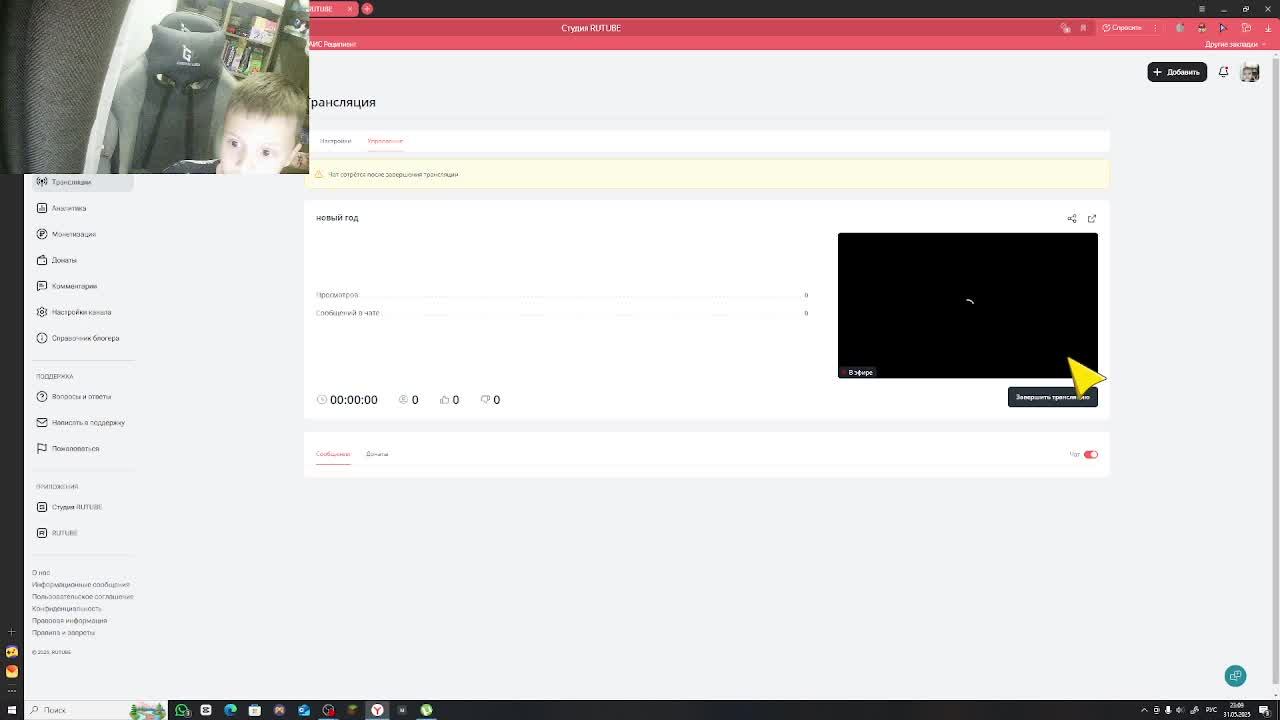Open the Windows notification center icon

[x=1264, y=710]
